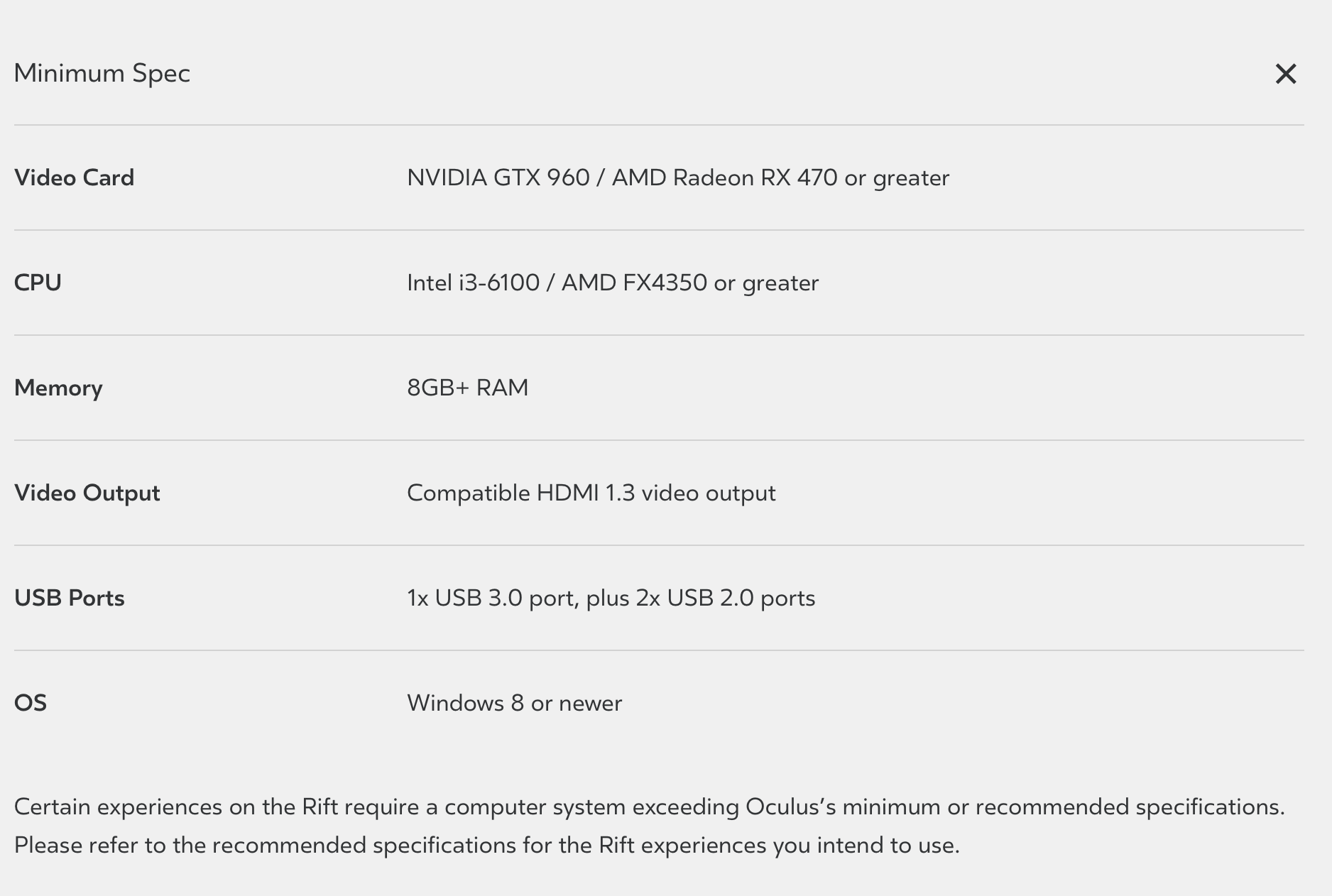Select the Video Output label
This screenshot has width=1332, height=896.
[x=87, y=493]
